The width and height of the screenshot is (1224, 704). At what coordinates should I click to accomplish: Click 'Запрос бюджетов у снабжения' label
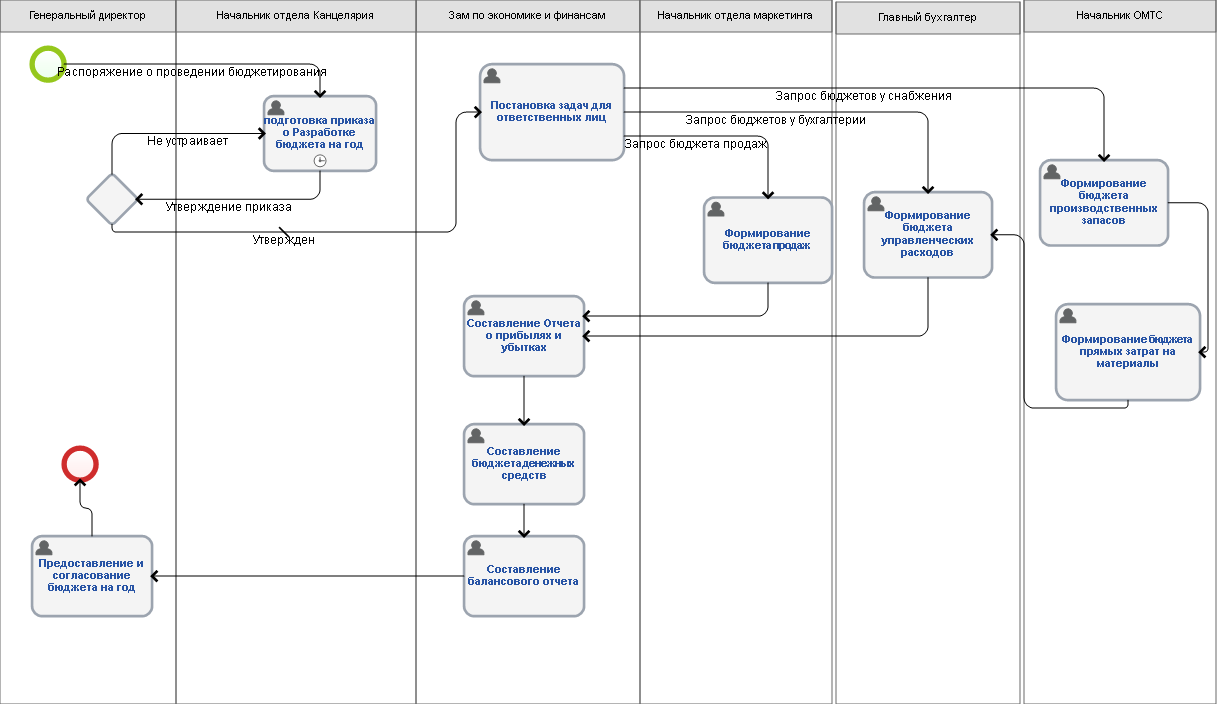(x=863, y=96)
